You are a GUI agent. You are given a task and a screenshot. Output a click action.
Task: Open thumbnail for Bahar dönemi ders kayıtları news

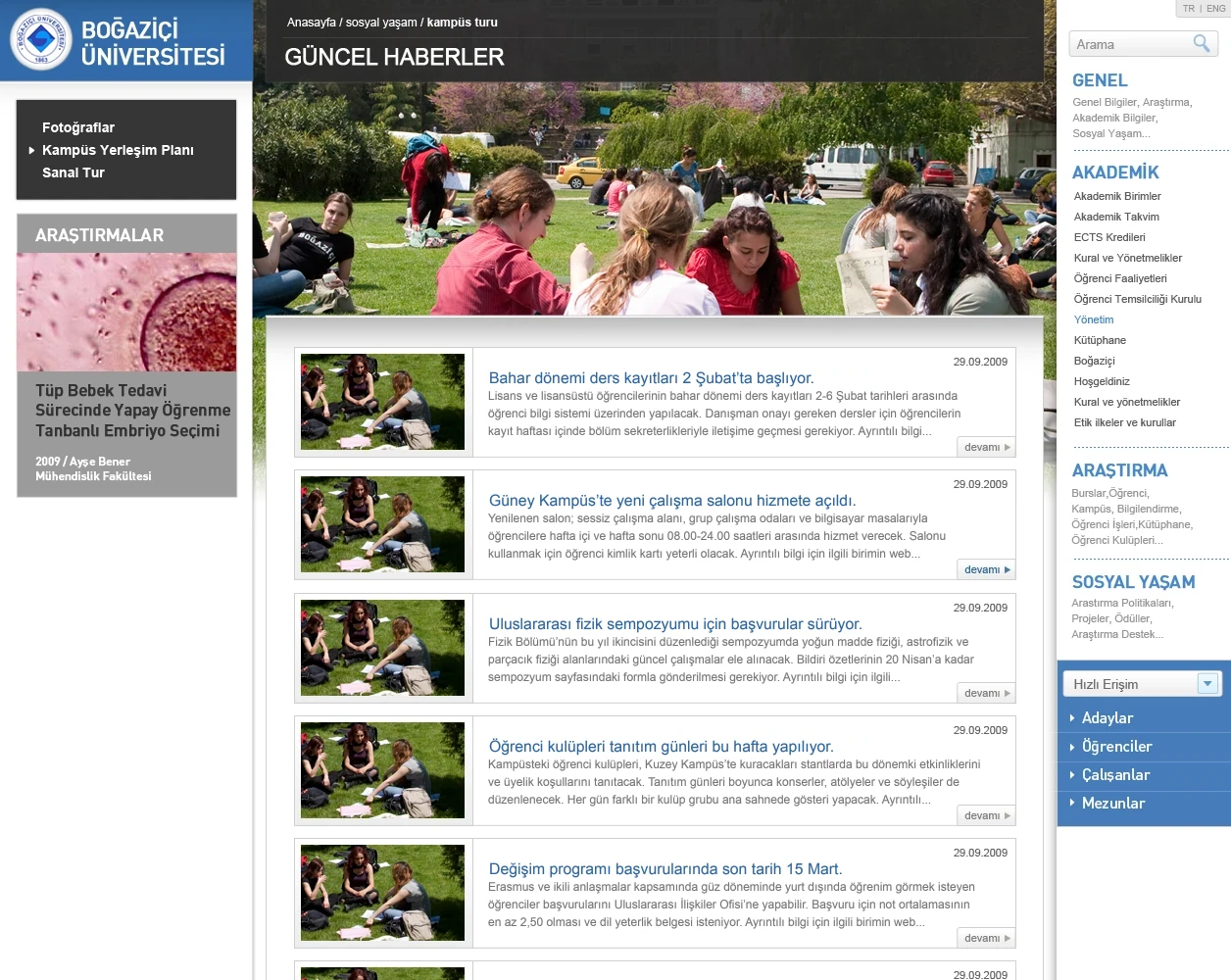[x=382, y=402]
